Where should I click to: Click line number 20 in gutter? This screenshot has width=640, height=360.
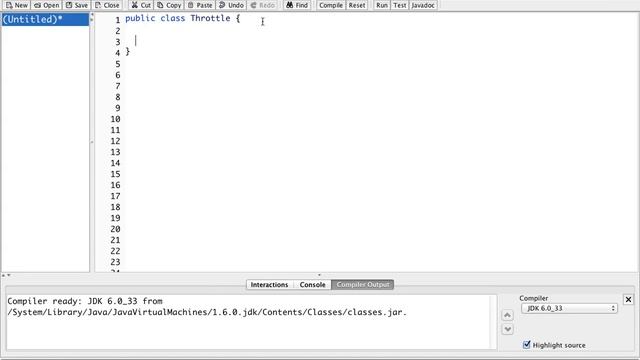tap(115, 229)
